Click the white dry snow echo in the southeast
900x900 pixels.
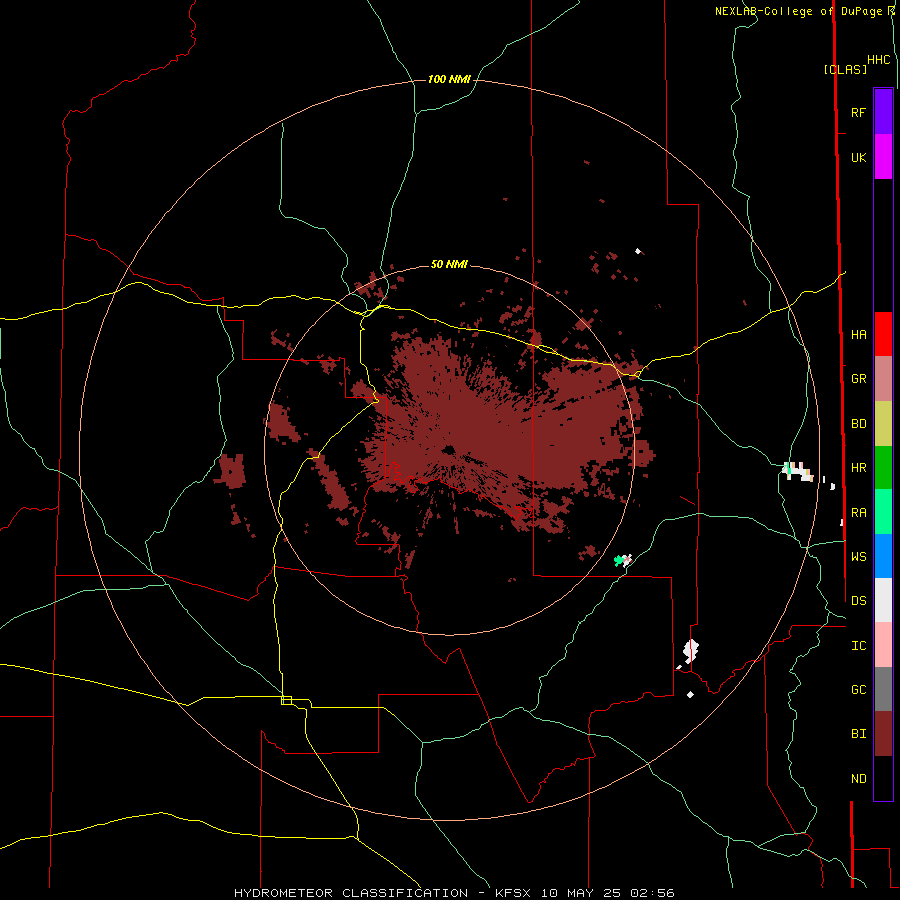pos(690,651)
